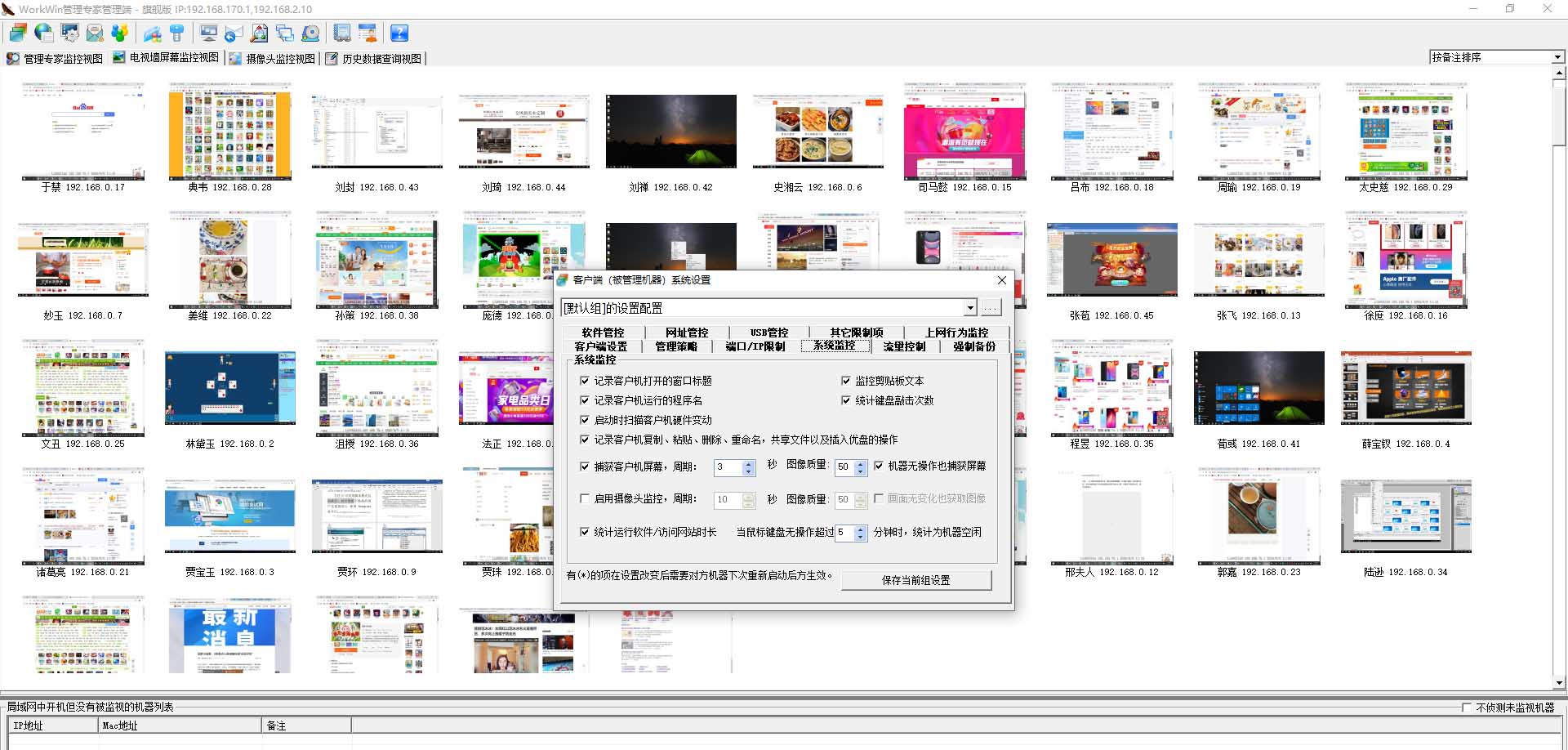Switch to the 流量控制 tab
This screenshot has height=750, width=1568.
903,346
